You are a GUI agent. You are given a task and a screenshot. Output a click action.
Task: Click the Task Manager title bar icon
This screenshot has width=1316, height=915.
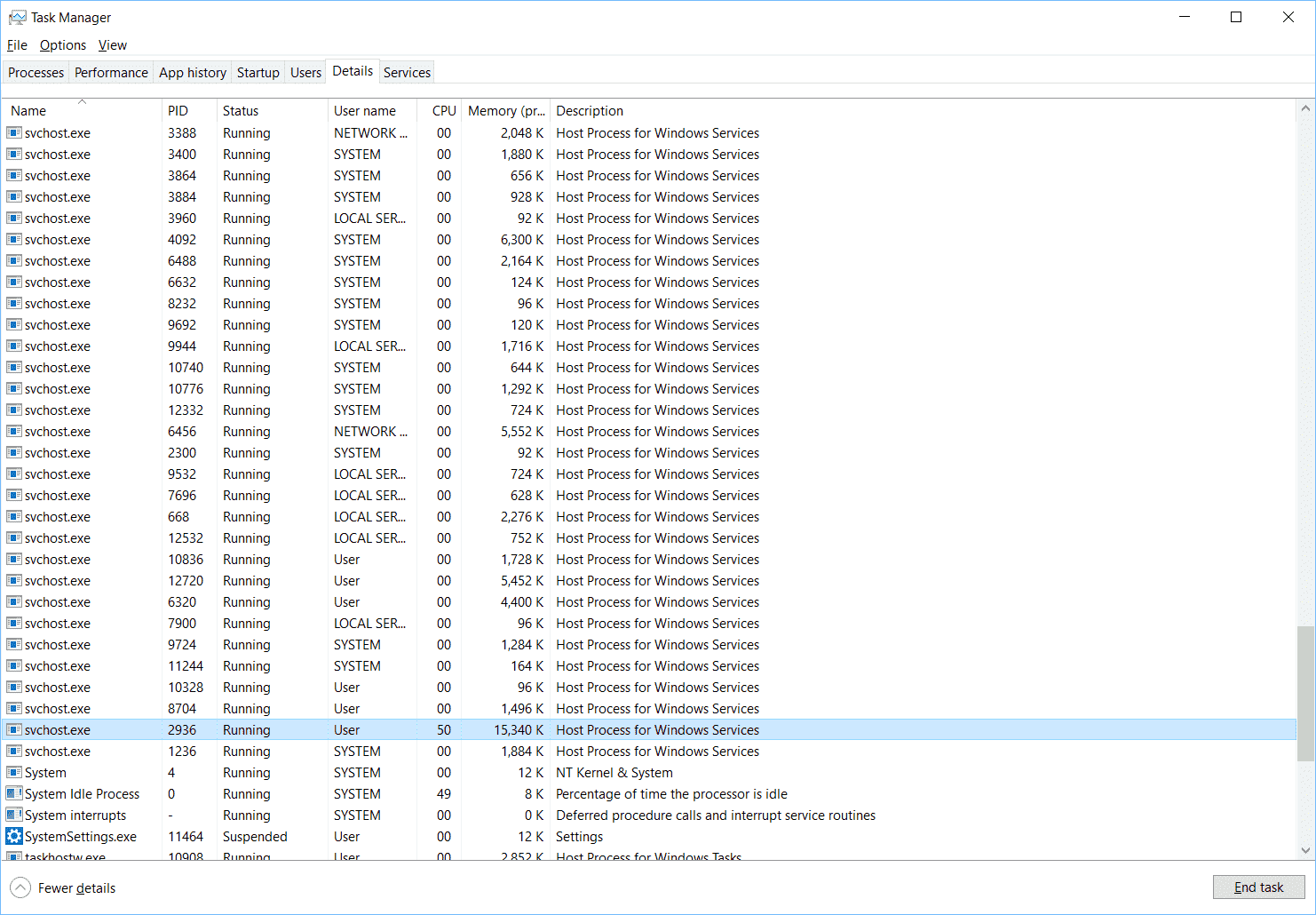tap(17, 18)
